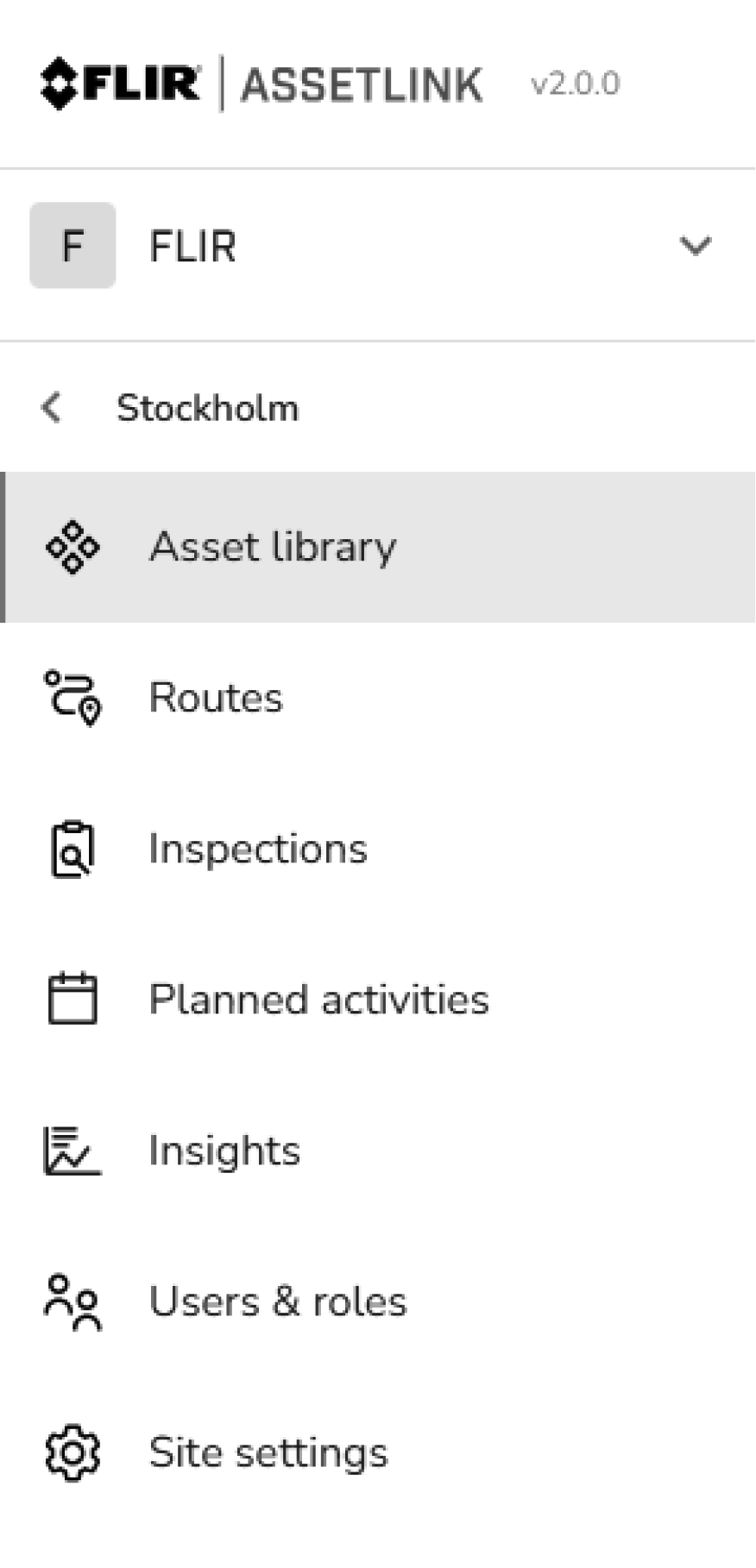
Task: Select the Inspections menu label
Action: (258, 849)
